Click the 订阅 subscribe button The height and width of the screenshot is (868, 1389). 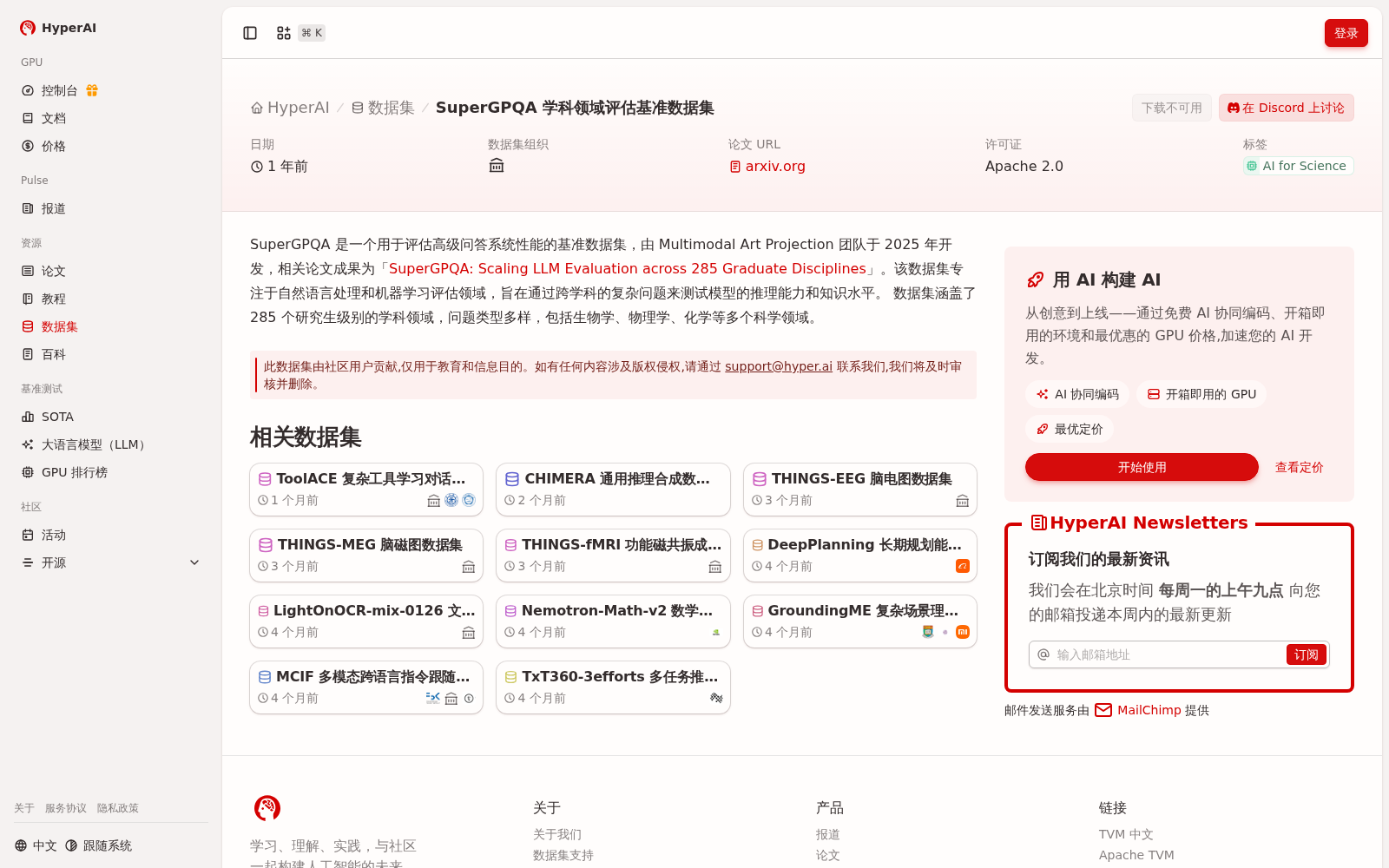[x=1306, y=654]
